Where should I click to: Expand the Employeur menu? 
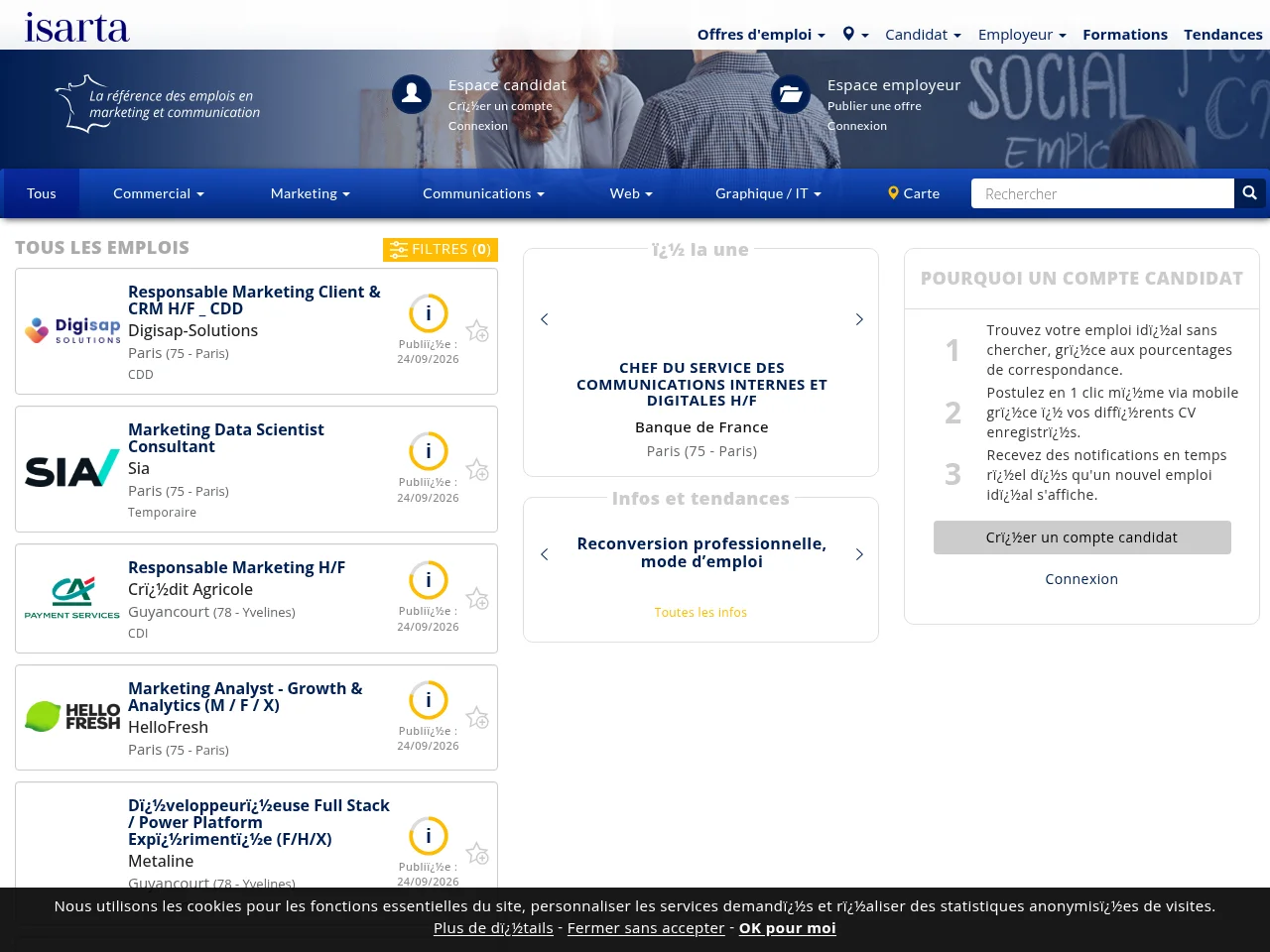click(1022, 34)
